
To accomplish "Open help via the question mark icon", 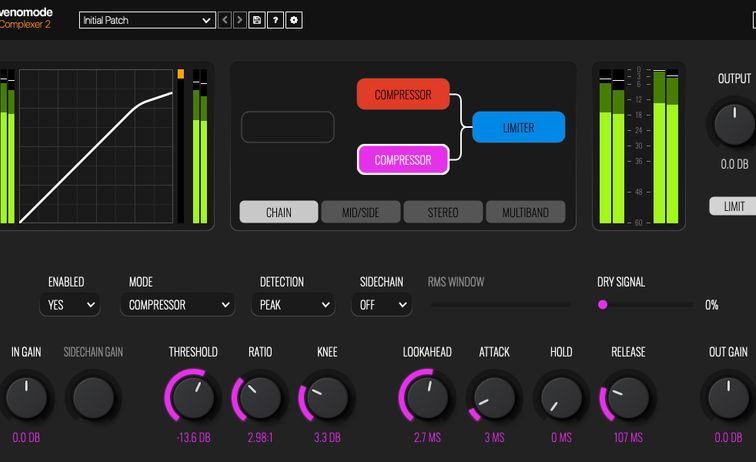I will point(275,20).
